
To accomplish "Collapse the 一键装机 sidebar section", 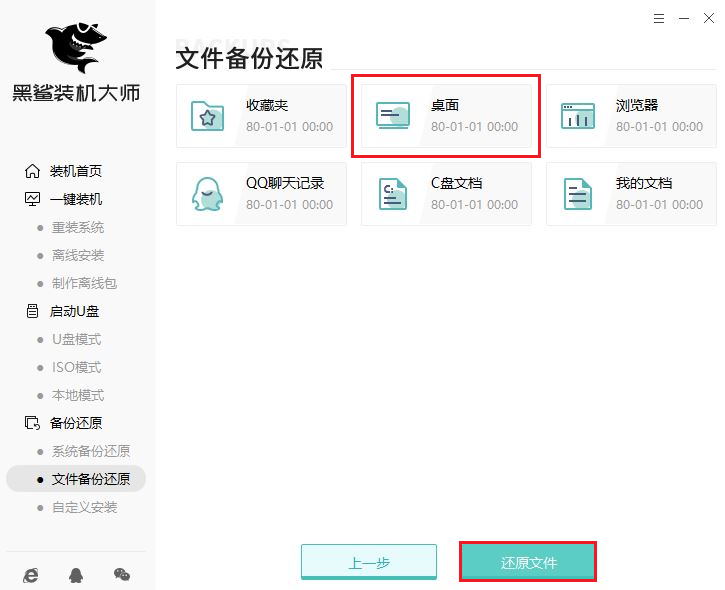I will coord(75,199).
